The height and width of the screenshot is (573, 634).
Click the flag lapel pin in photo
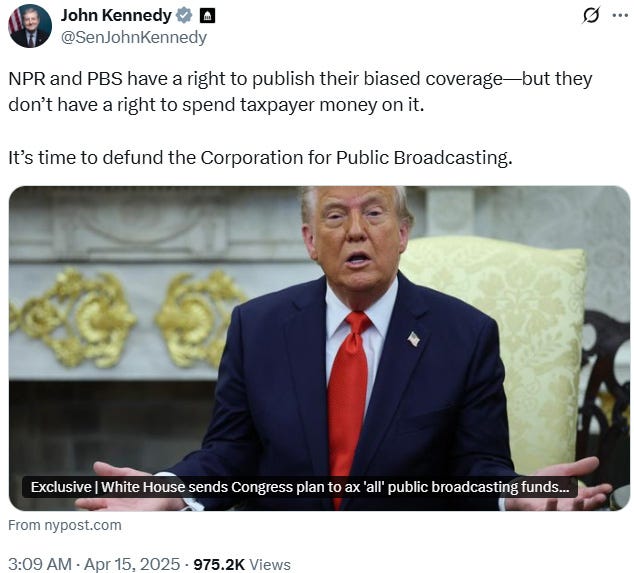414,339
